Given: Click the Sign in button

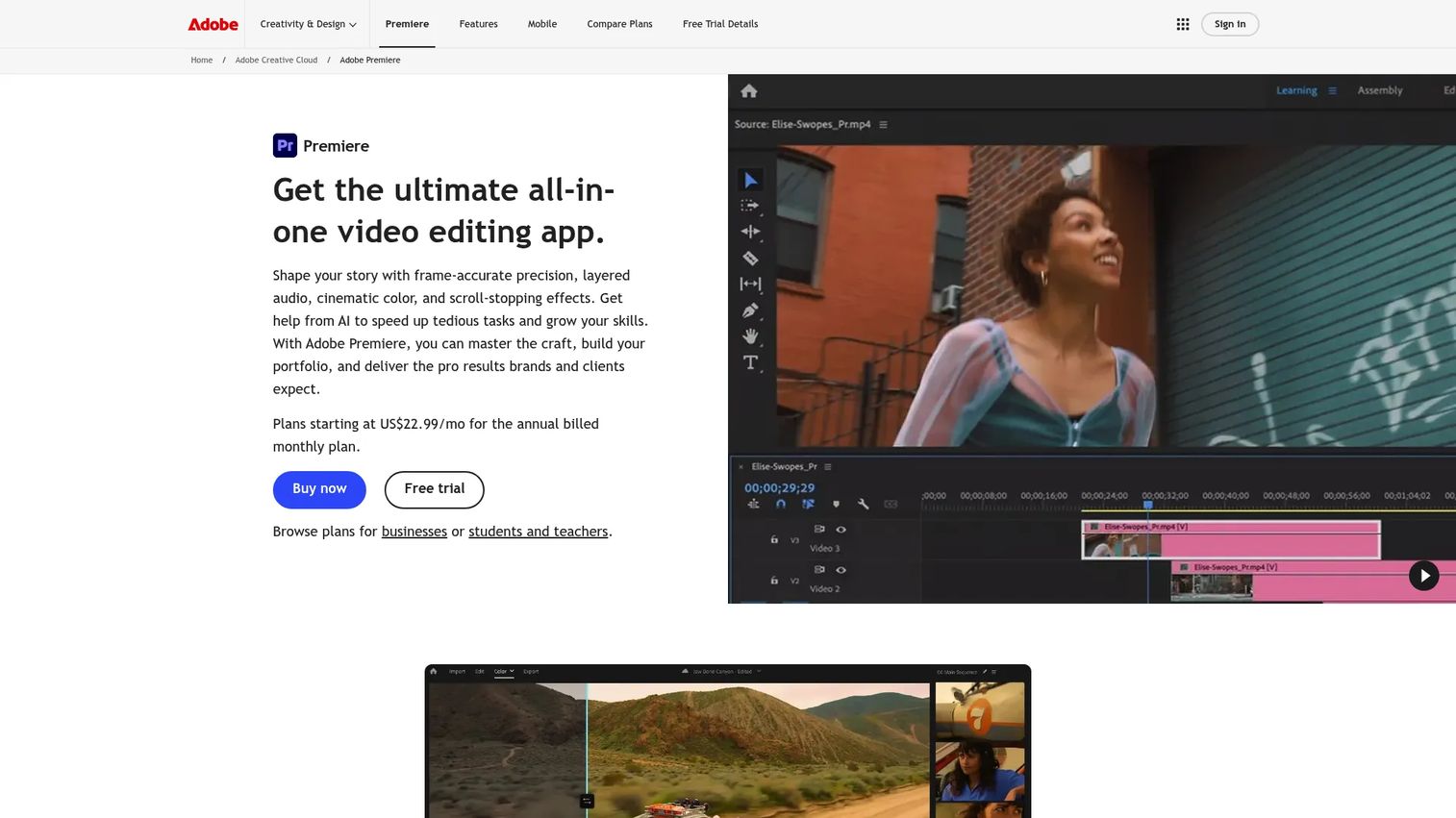Looking at the screenshot, I should point(1230,24).
